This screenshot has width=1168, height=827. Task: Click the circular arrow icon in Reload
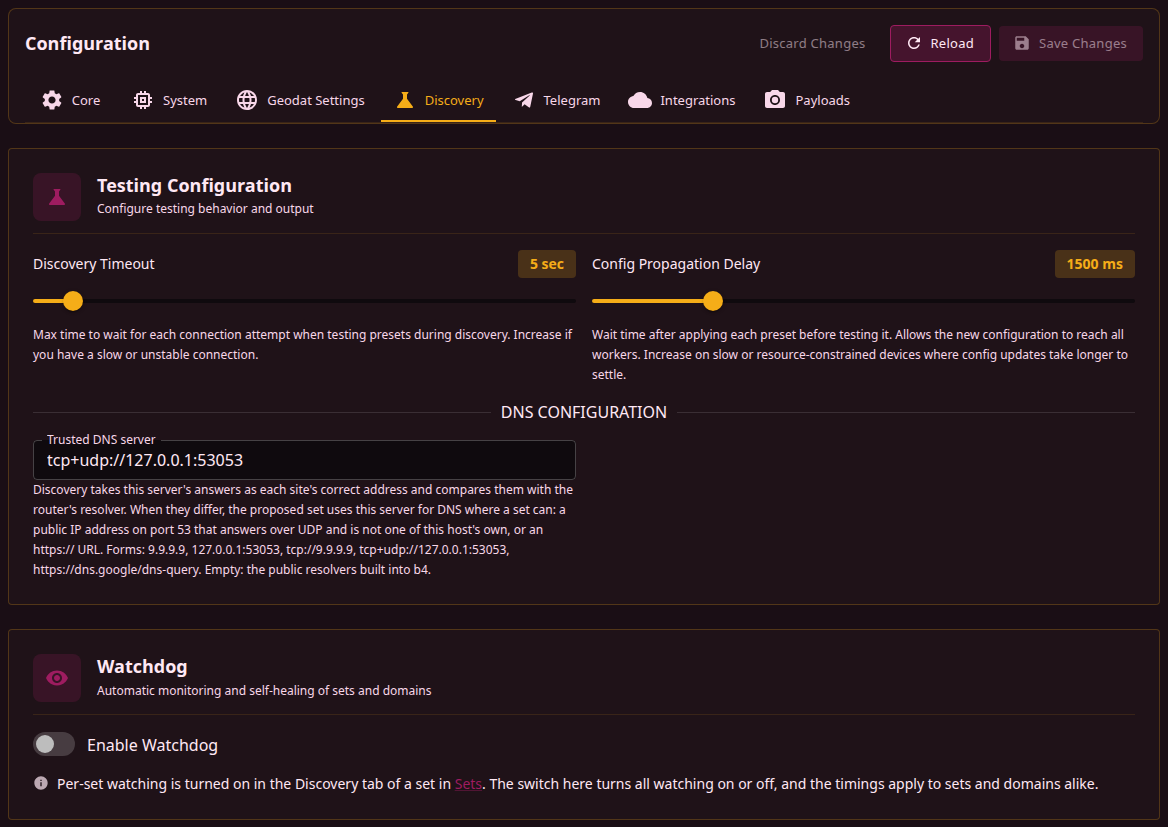(x=913, y=43)
